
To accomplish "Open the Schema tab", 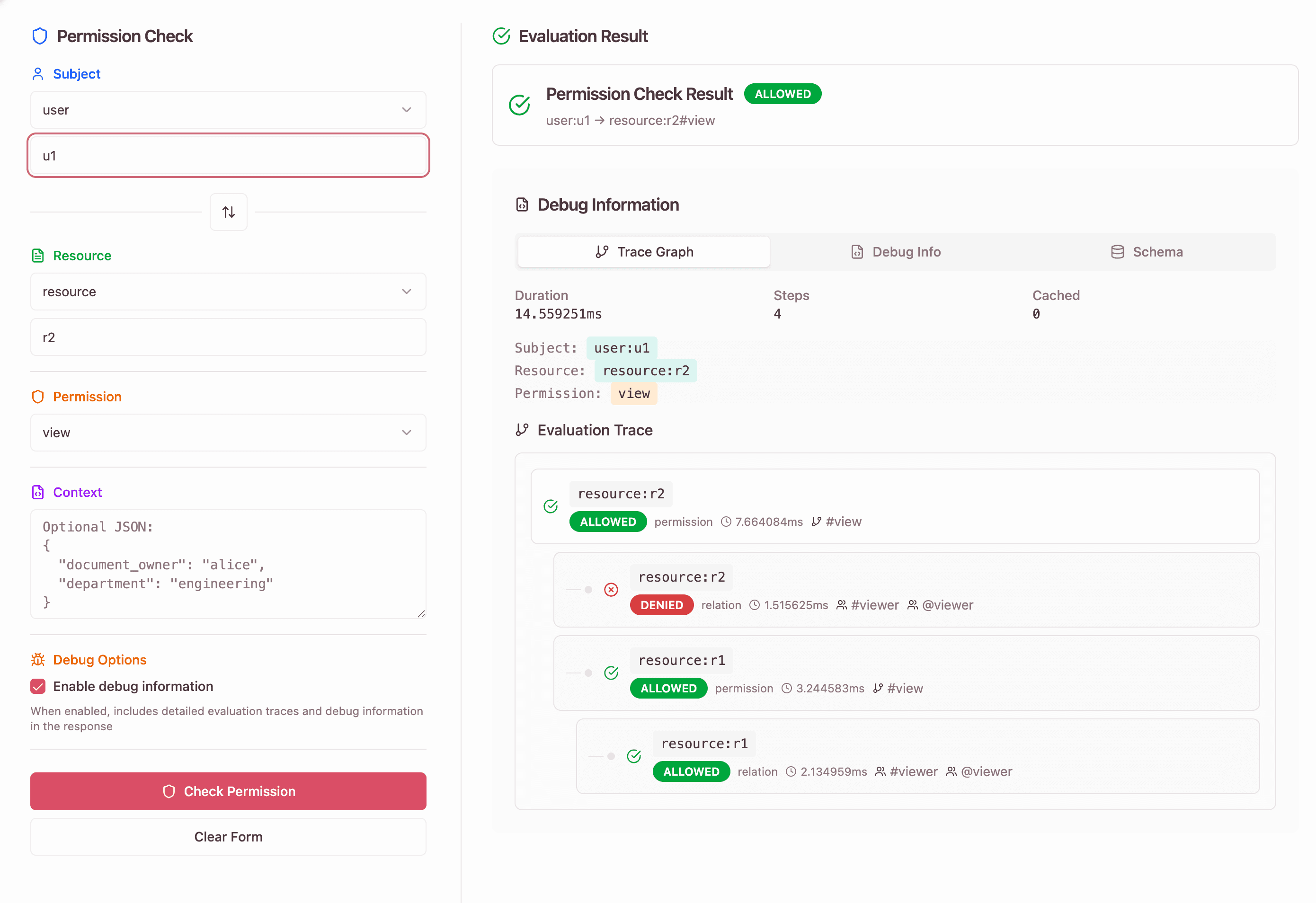I will (x=1146, y=251).
